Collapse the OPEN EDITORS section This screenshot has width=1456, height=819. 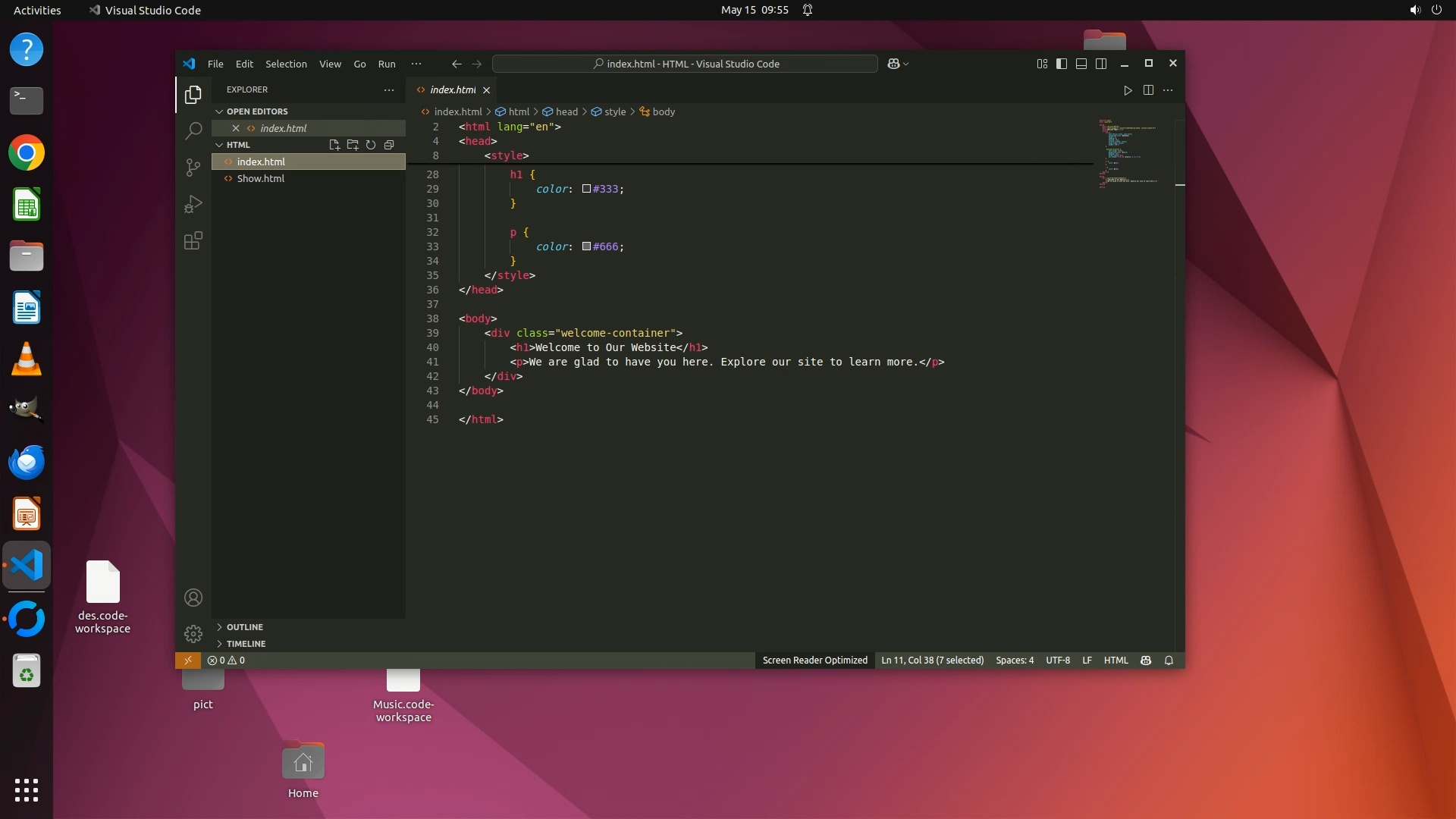point(256,111)
